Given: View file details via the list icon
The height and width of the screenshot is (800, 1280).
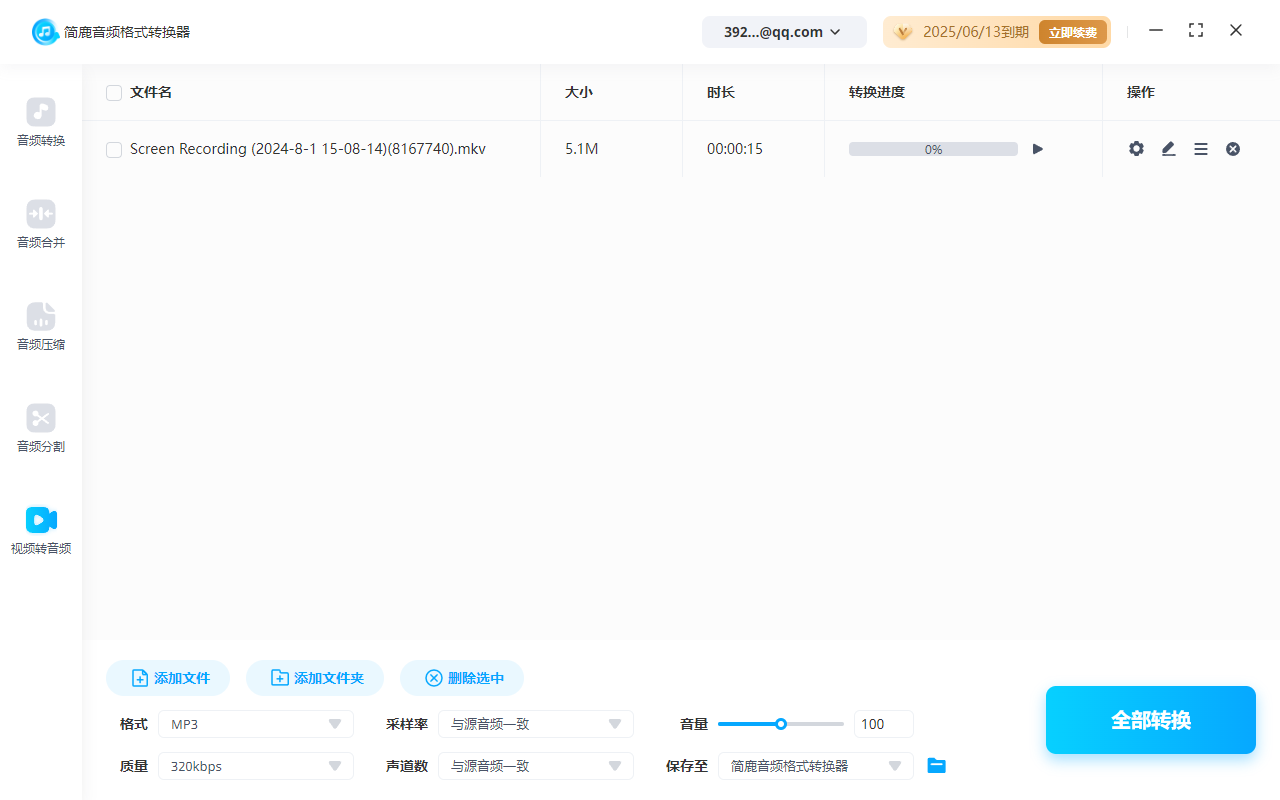Looking at the screenshot, I should click(1200, 148).
